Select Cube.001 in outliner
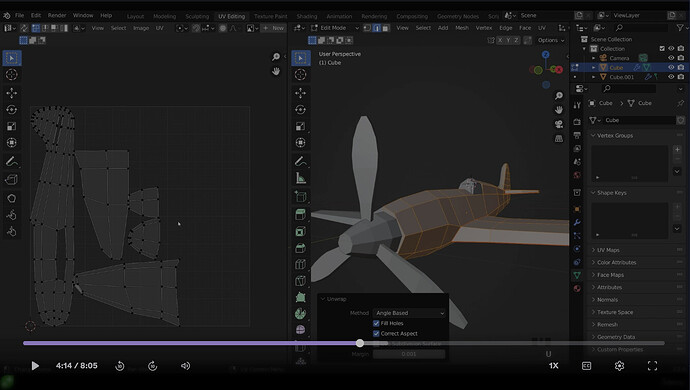This screenshot has width=690, height=390. (621, 77)
